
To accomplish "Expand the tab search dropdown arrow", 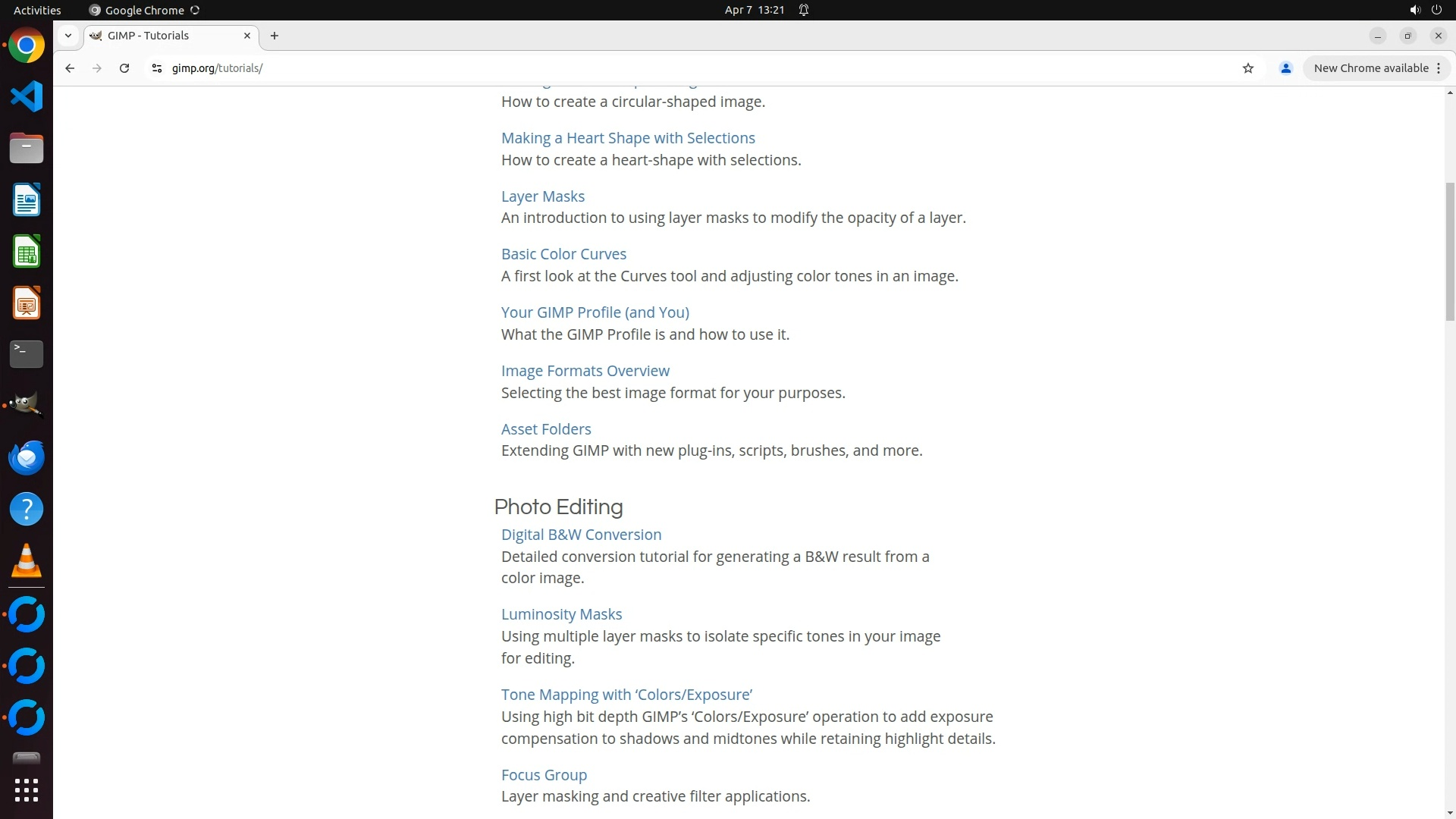I will [x=68, y=36].
